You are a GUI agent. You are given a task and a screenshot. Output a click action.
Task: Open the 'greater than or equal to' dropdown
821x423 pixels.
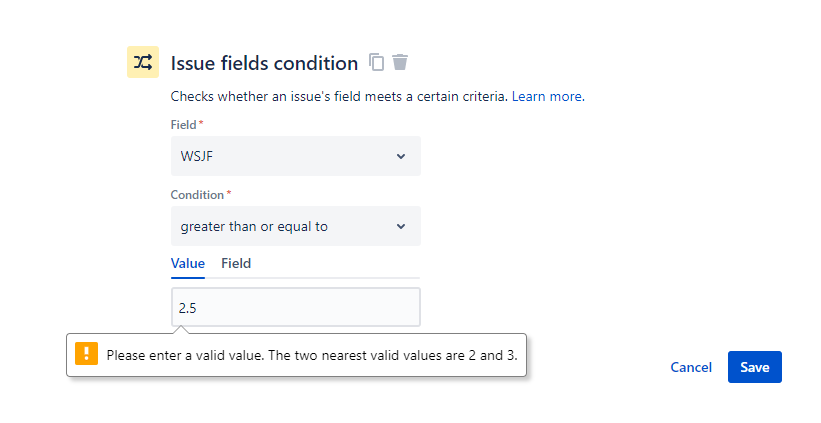pos(296,226)
